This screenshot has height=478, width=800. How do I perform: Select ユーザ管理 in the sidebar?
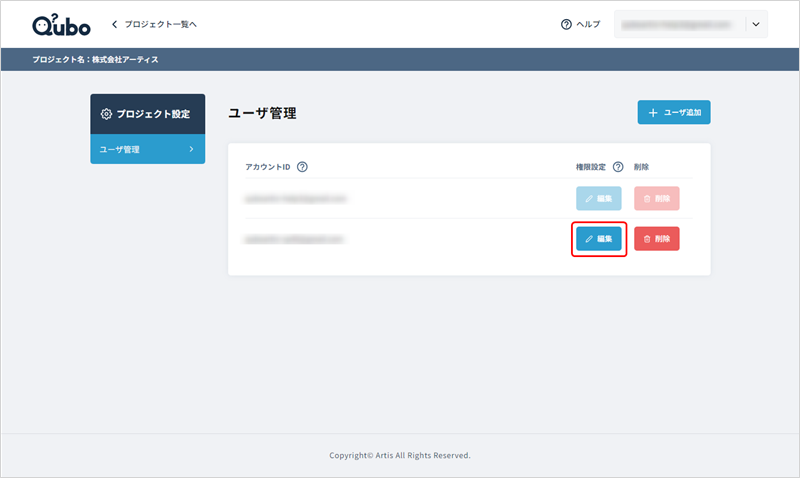[x=120, y=149]
